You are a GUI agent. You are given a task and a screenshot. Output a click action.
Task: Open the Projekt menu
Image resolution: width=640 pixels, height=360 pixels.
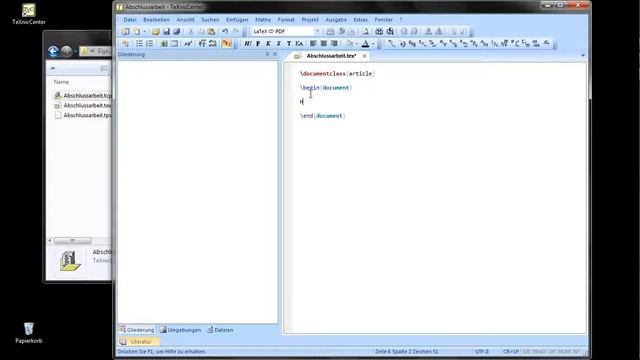310,20
